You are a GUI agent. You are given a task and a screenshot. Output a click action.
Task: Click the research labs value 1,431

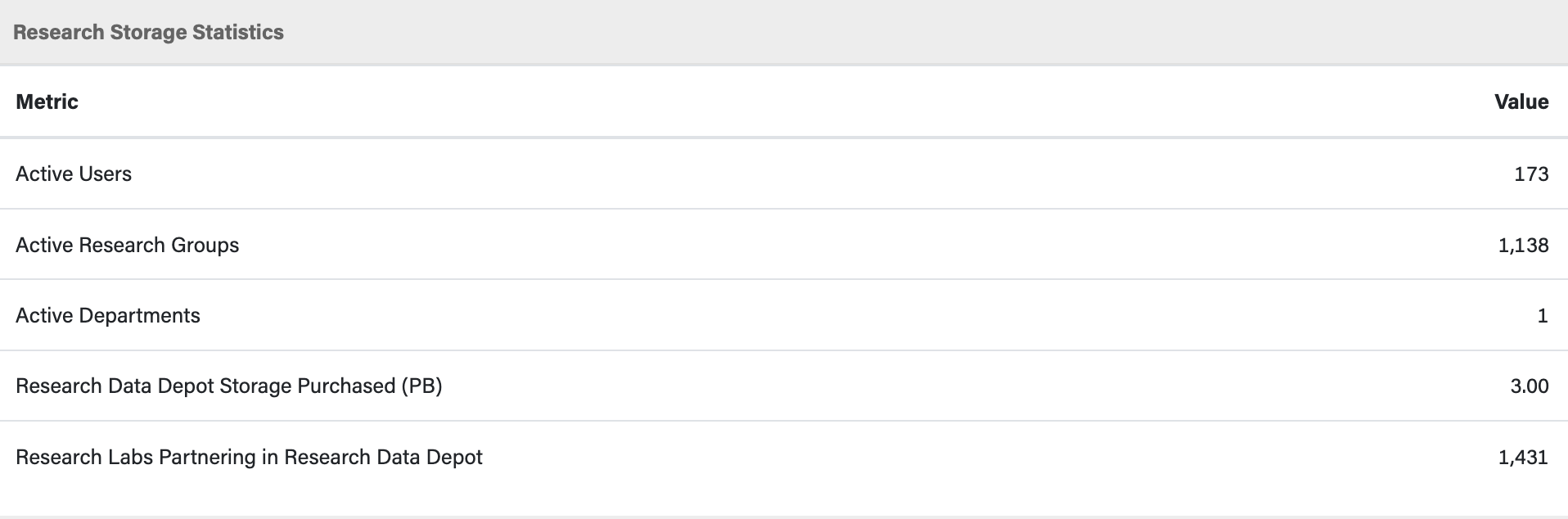click(1523, 457)
